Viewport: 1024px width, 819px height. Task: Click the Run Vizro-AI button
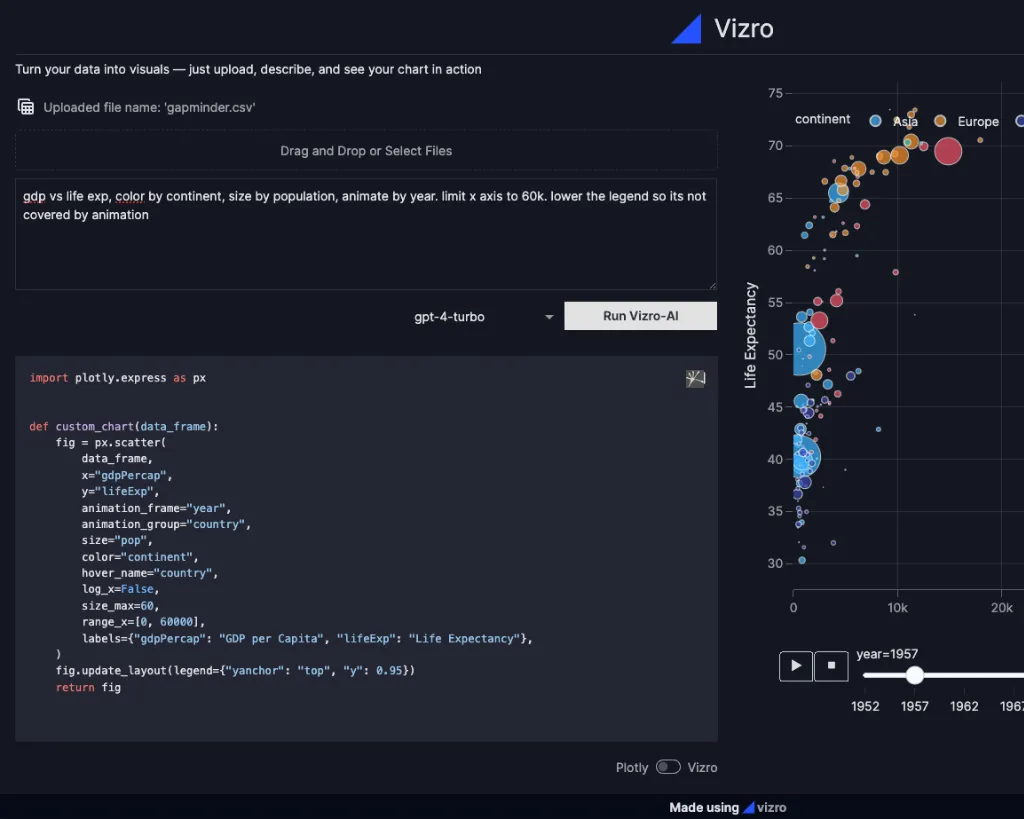tap(640, 316)
